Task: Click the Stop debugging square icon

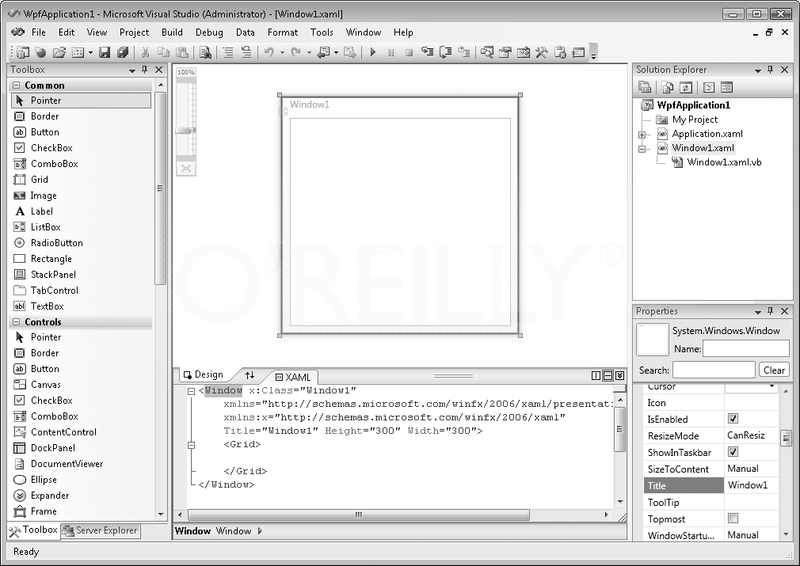Action: click(409, 52)
